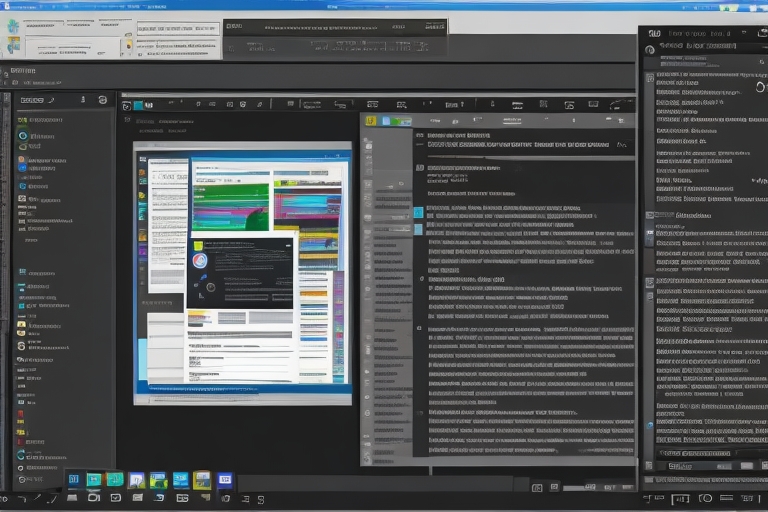Click the blue-purple icon ending the bottom strip
Screen dimensions: 768x512
(225, 480)
